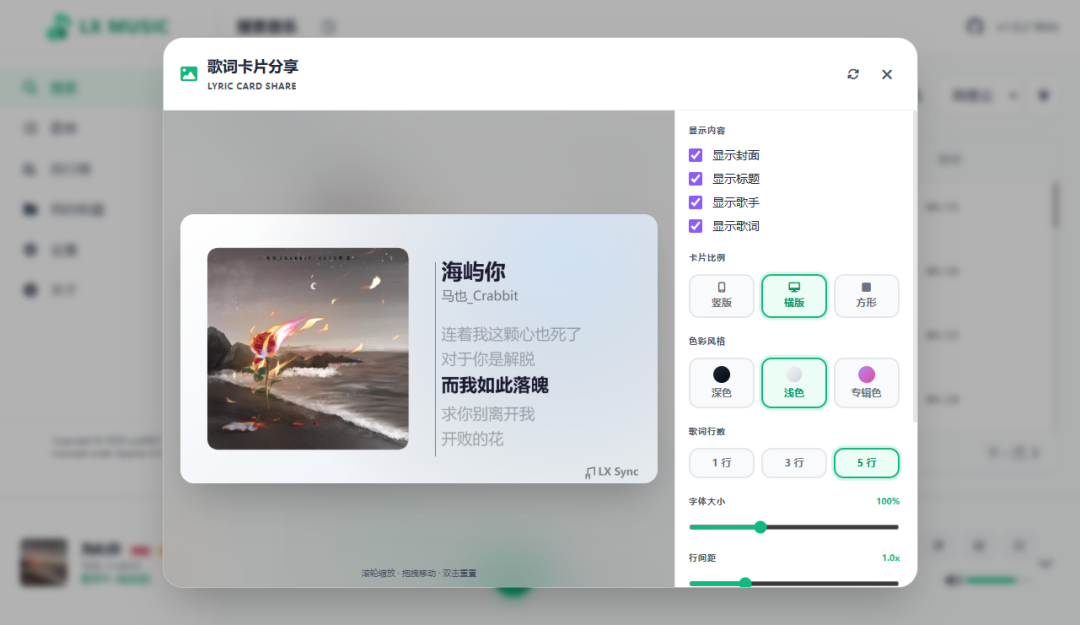Click the highlighted lyric 而我如此落魄

(x=495, y=385)
